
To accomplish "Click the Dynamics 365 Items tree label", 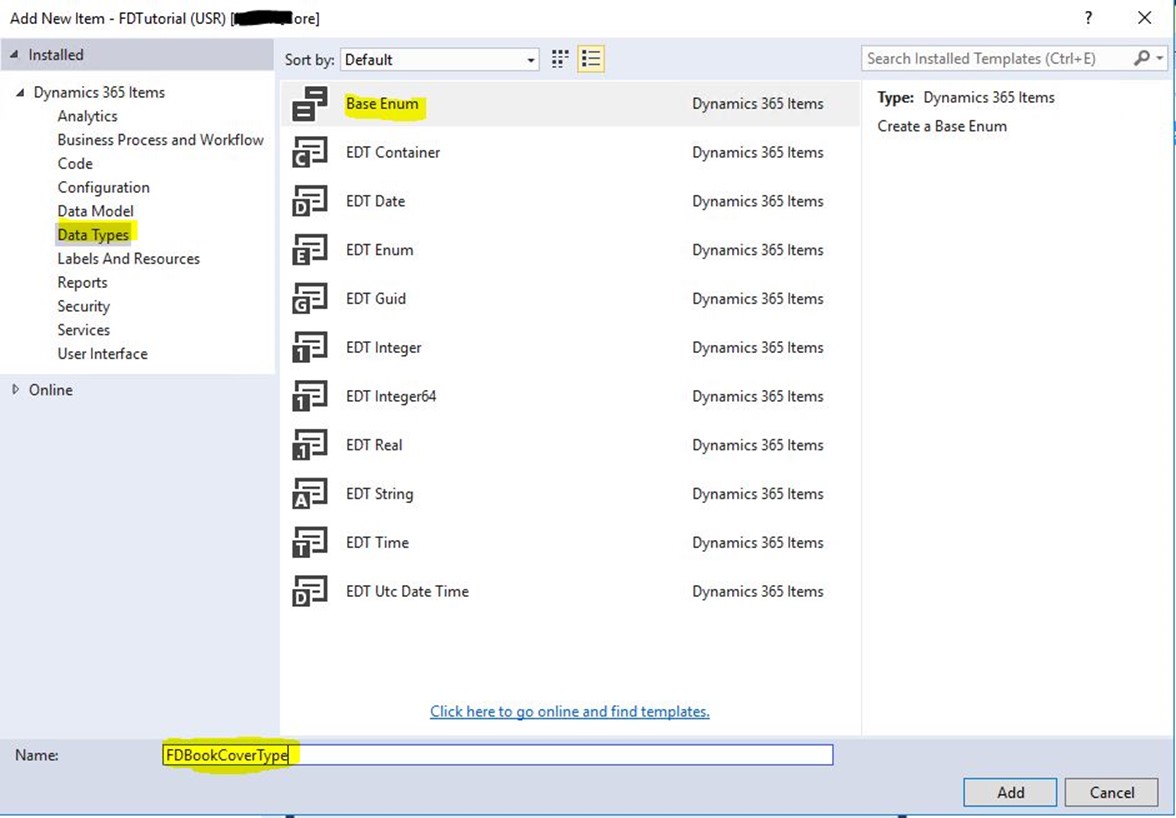I will click(99, 92).
